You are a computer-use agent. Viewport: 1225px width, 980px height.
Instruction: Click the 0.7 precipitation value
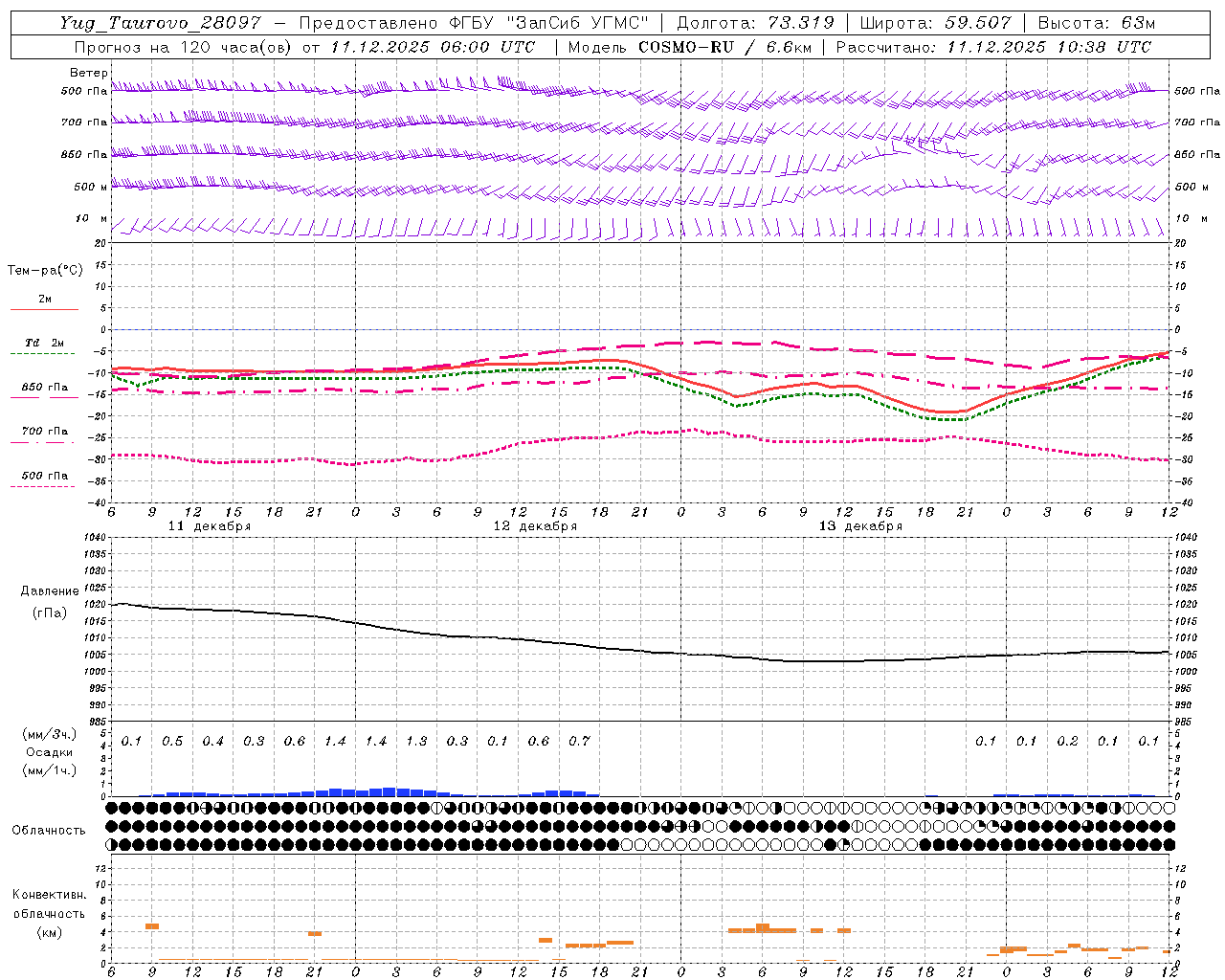[x=579, y=741]
